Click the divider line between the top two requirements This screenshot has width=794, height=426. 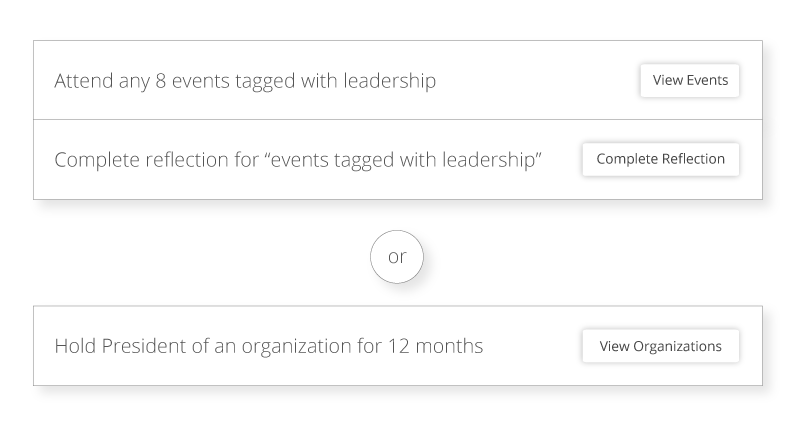click(397, 120)
